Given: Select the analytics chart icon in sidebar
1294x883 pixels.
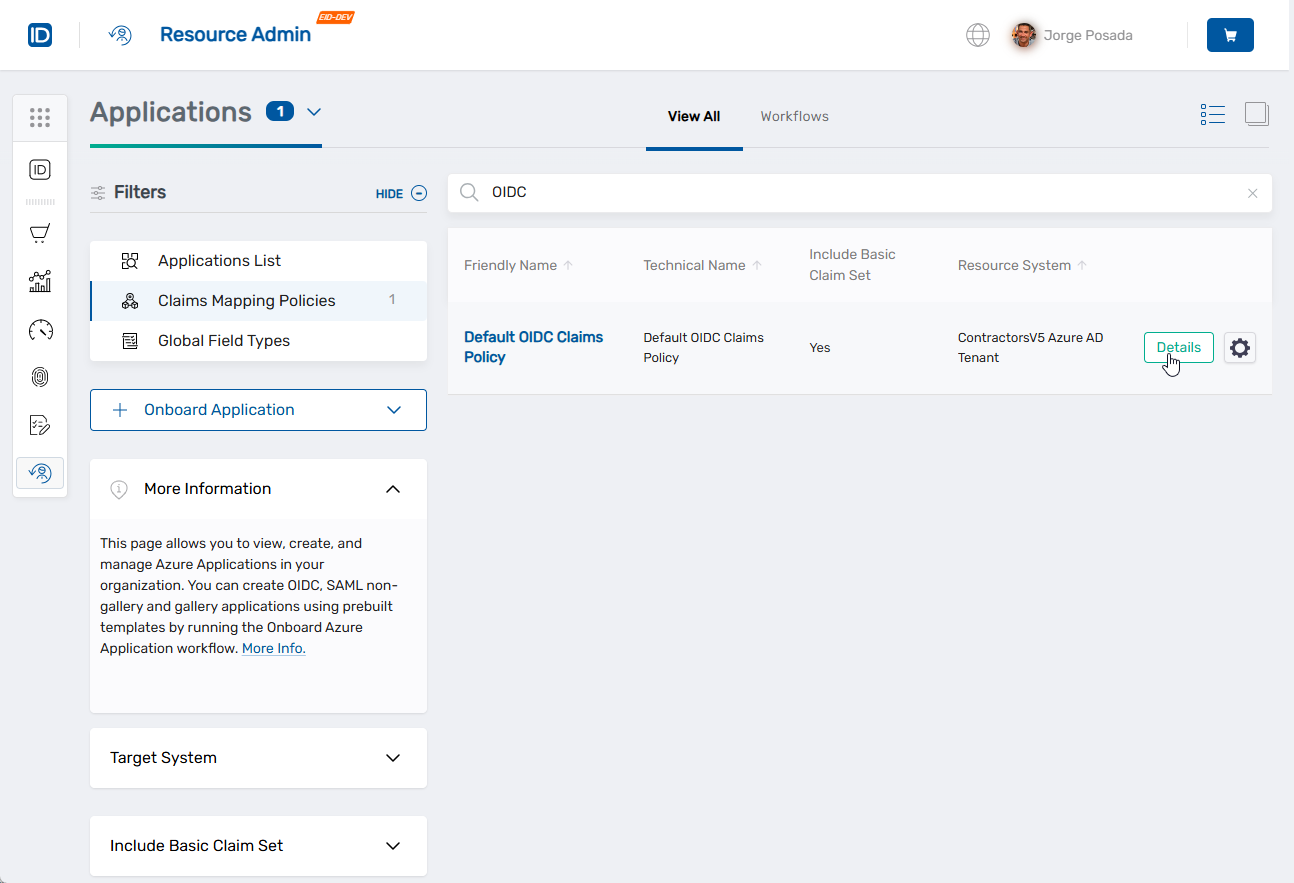Looking at the screenshot, I should pos(40,281).
